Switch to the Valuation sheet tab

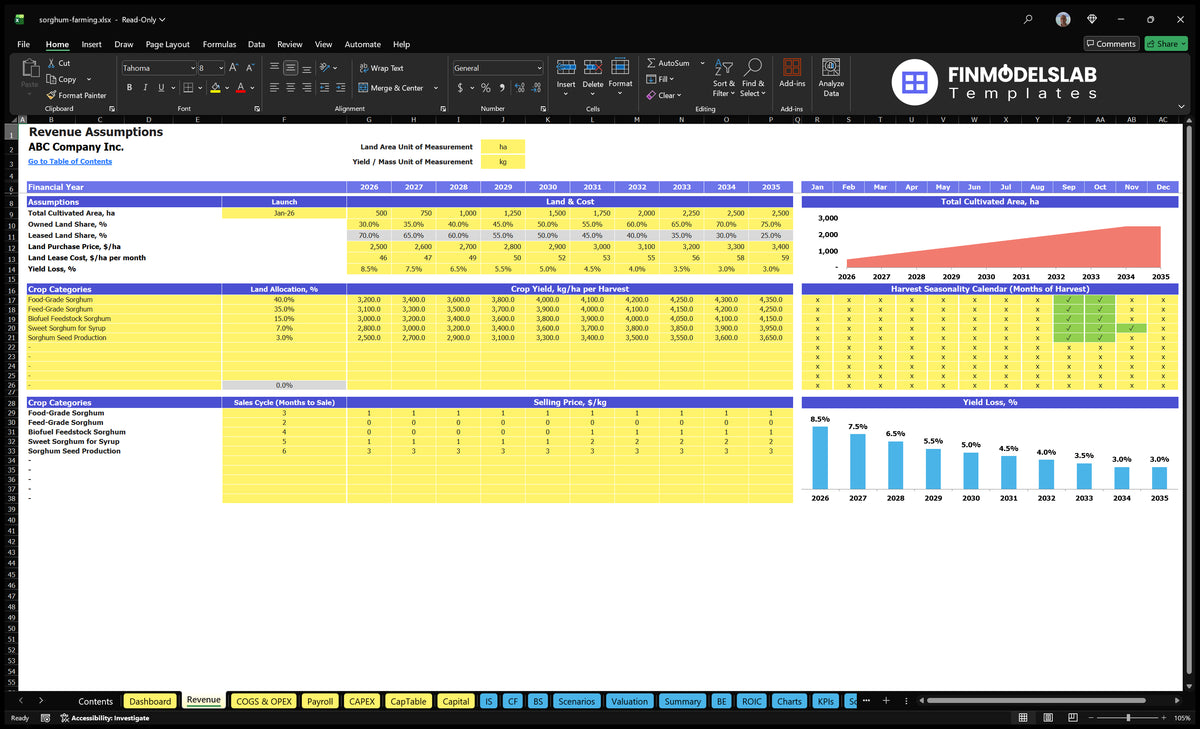click(x=629, y=701)
